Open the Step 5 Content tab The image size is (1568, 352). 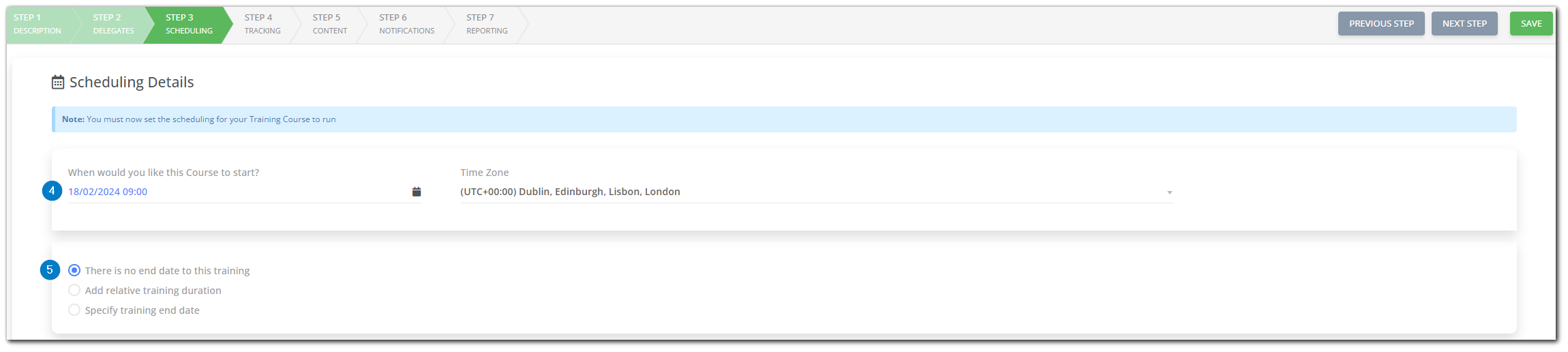point(330,25)
